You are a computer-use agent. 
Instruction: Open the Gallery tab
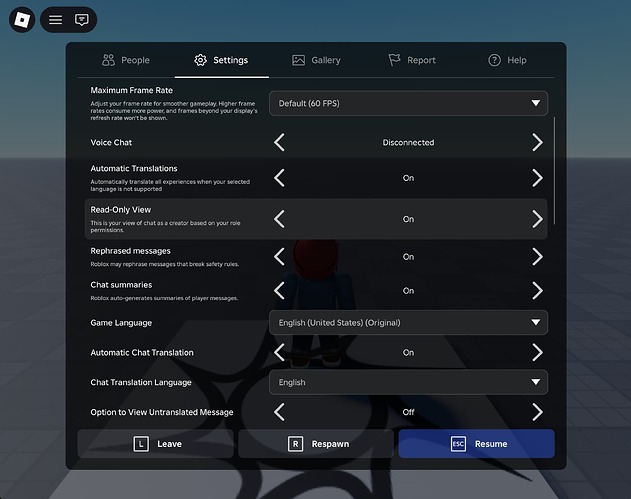316,60
